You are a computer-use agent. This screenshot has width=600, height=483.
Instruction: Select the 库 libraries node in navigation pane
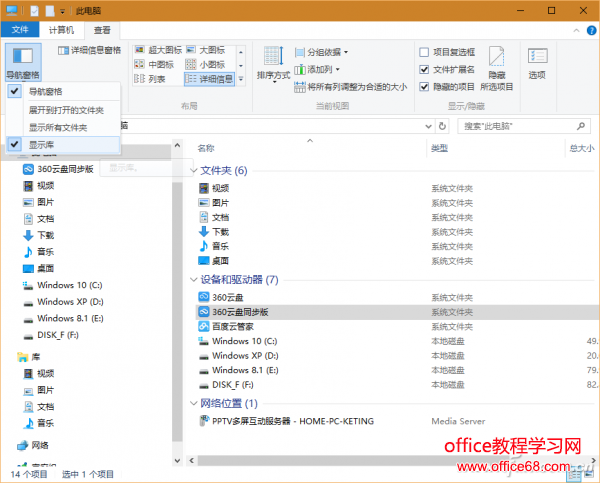click(29, 357)
